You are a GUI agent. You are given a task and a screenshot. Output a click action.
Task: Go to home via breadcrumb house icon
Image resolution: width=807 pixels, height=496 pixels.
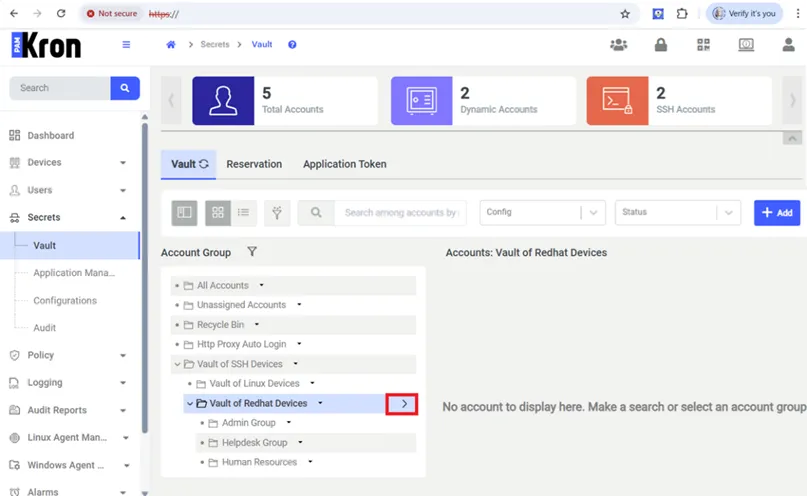coord(171,45)
